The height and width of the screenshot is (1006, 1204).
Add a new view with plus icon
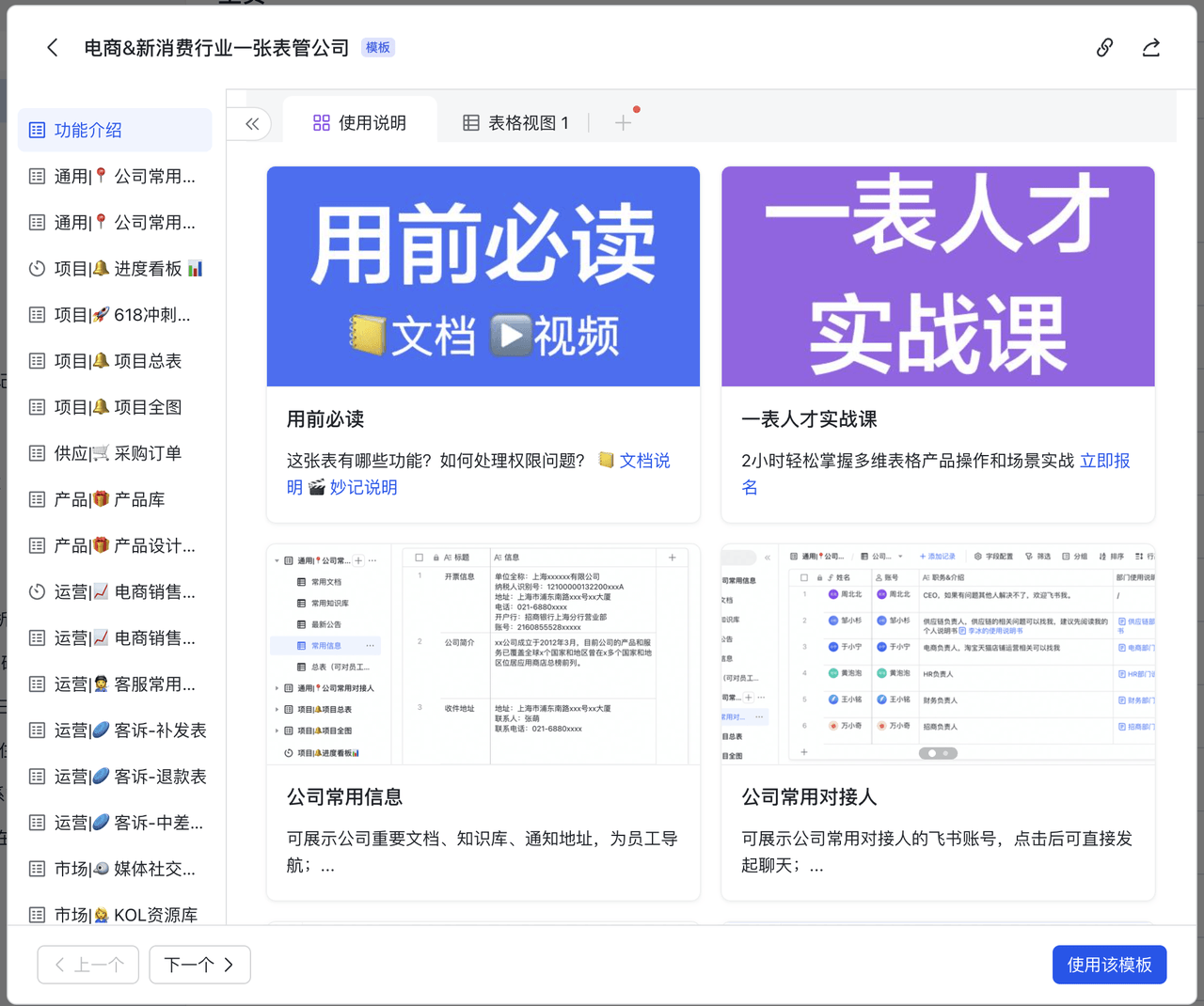(623, 123)
